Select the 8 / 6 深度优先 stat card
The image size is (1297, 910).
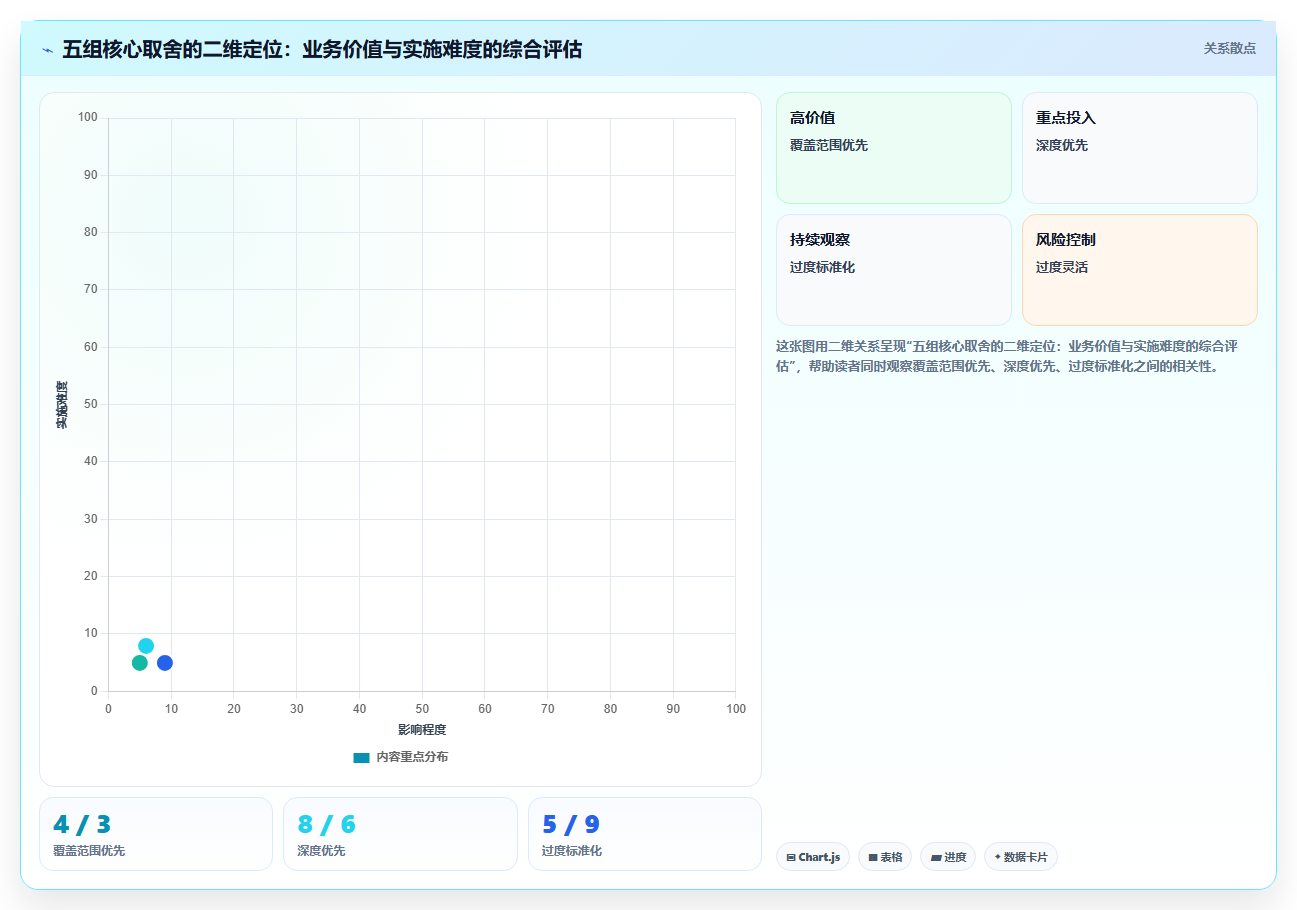[x=400, y=834]
